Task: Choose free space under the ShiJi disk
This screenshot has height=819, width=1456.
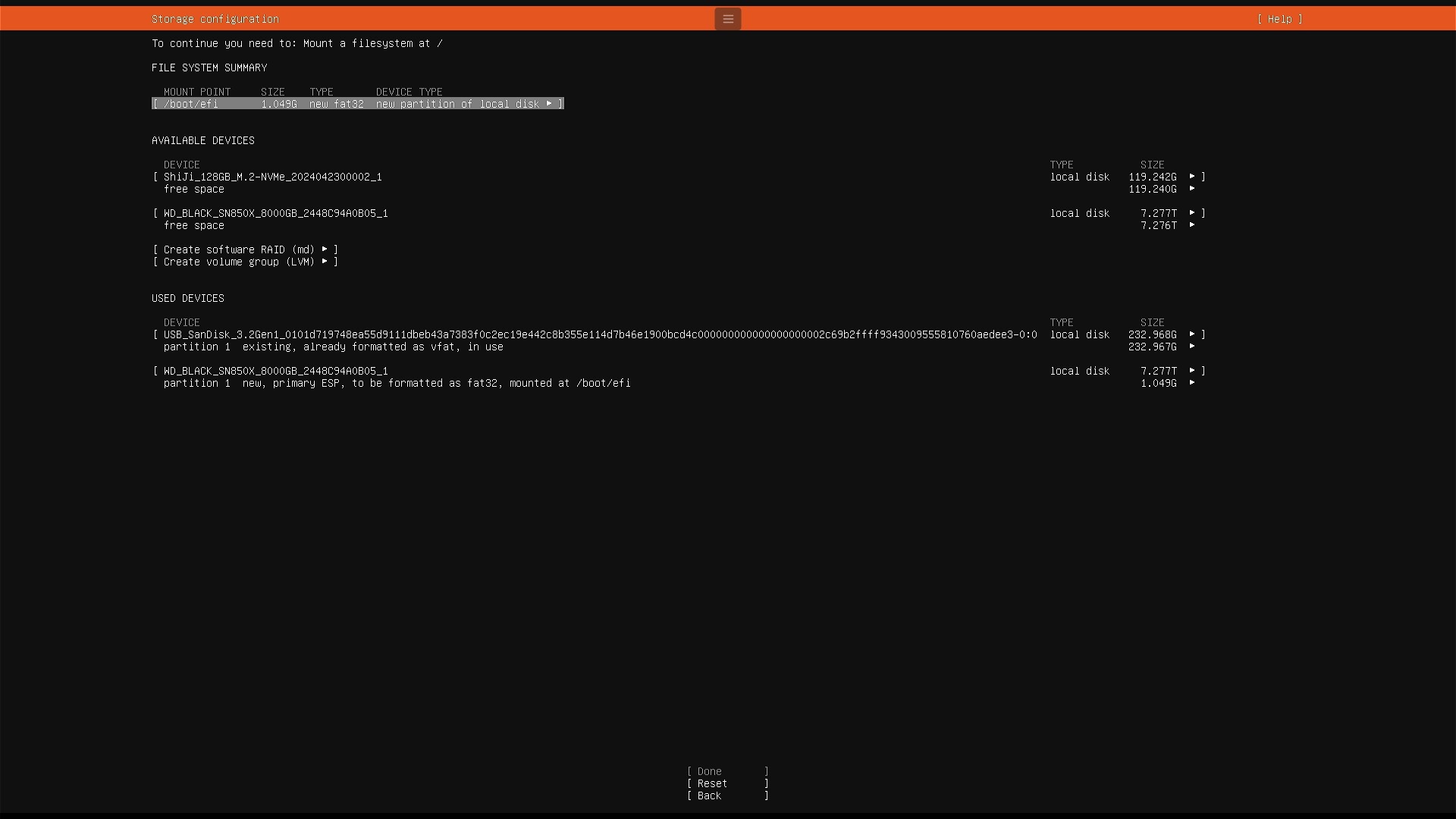Action: click(194, 189)
